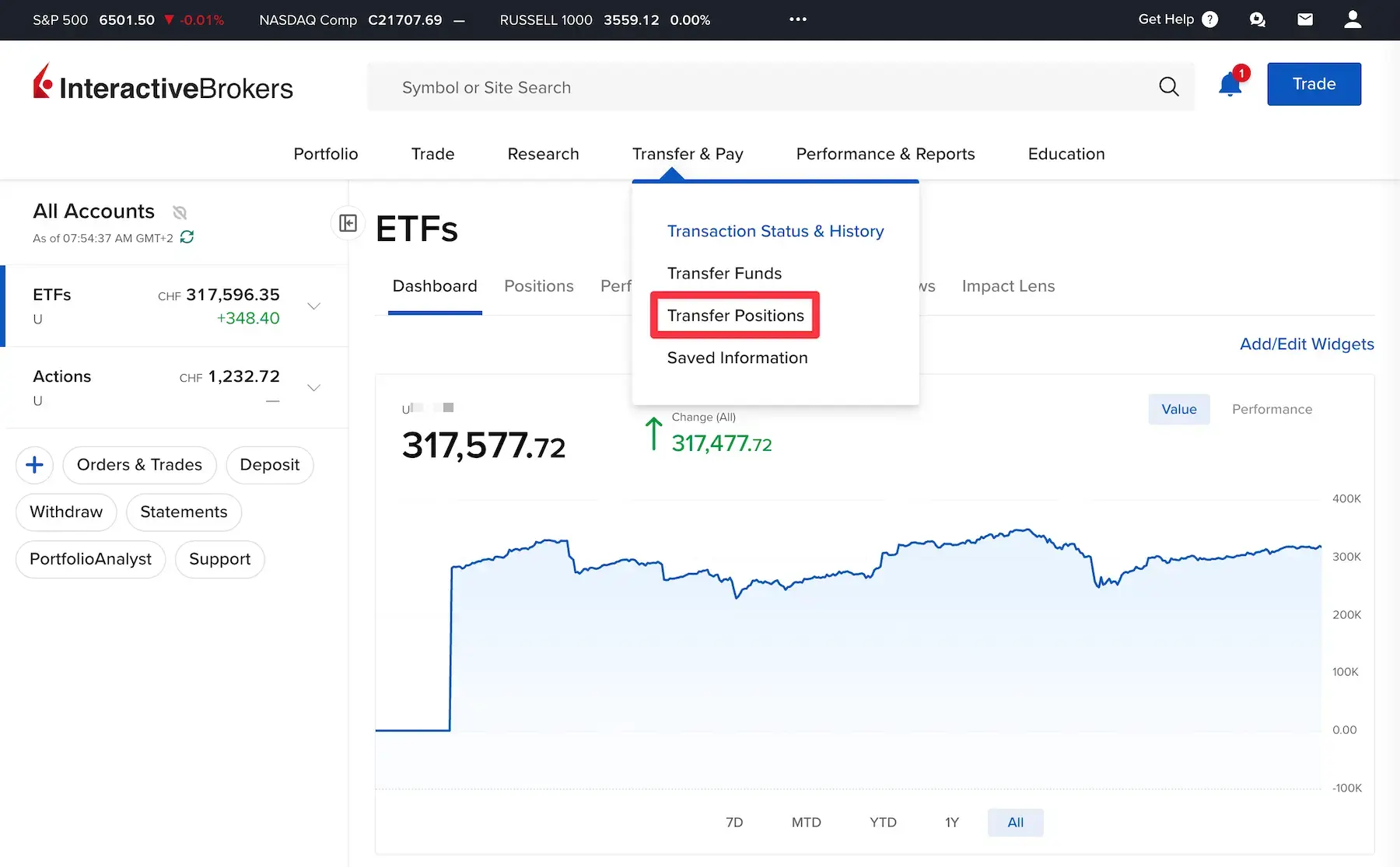Open the Transfer & Pay menu
Image resolution: width=1400 pixels, height=867 pixels.
(x=688, y=154)
